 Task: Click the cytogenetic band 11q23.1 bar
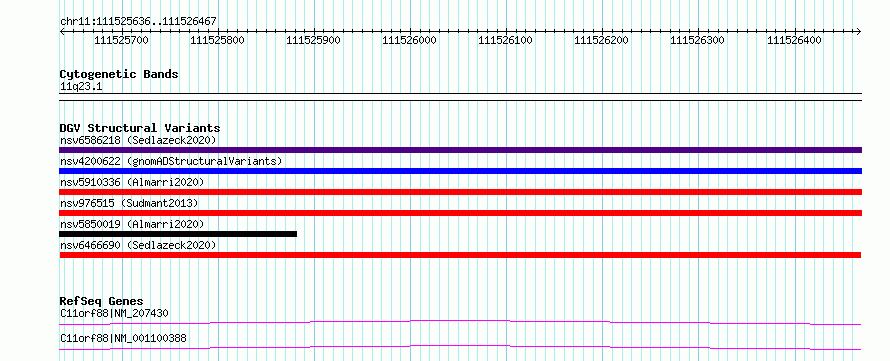tap(460, 97)
